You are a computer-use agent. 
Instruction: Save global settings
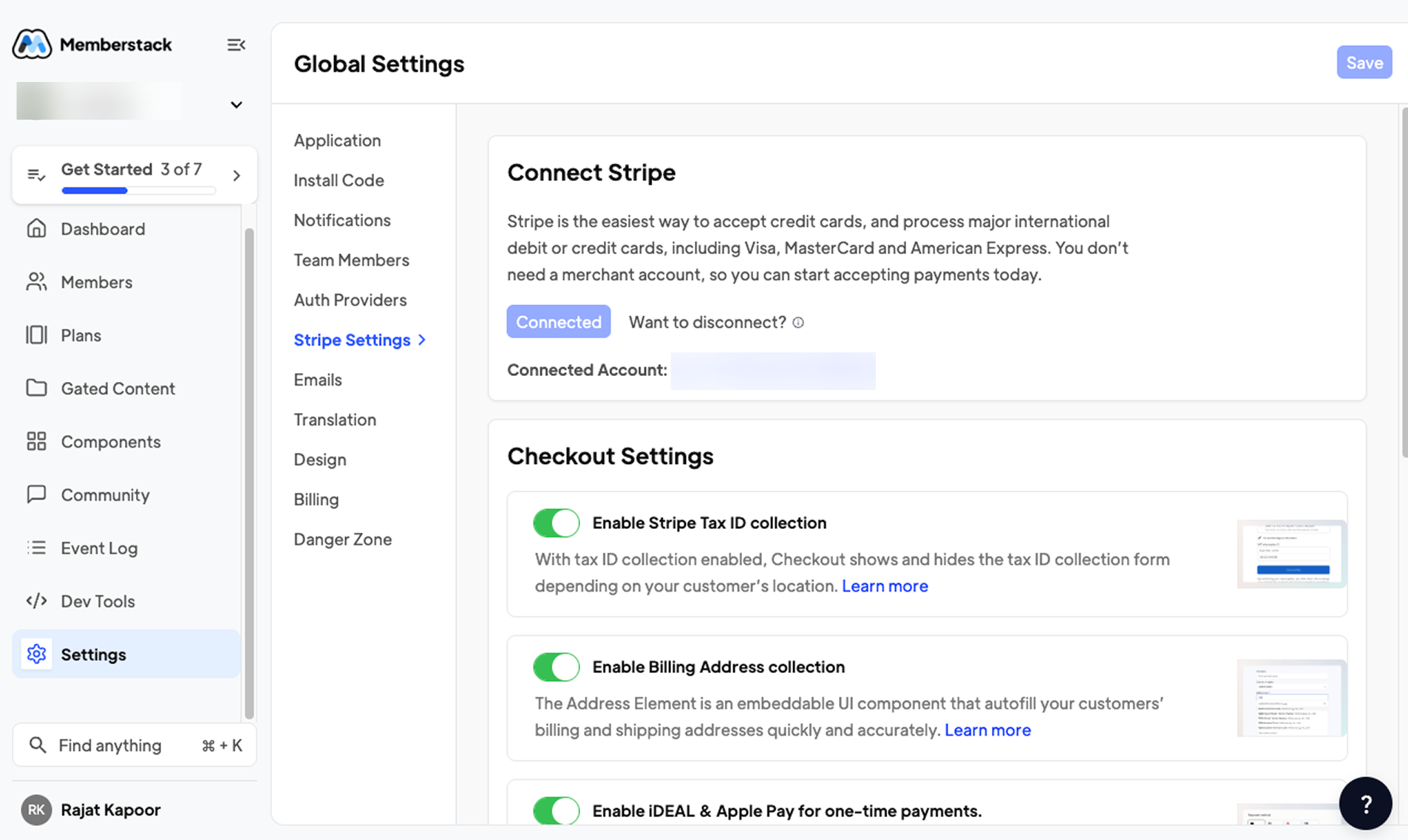click(1364, 63)
